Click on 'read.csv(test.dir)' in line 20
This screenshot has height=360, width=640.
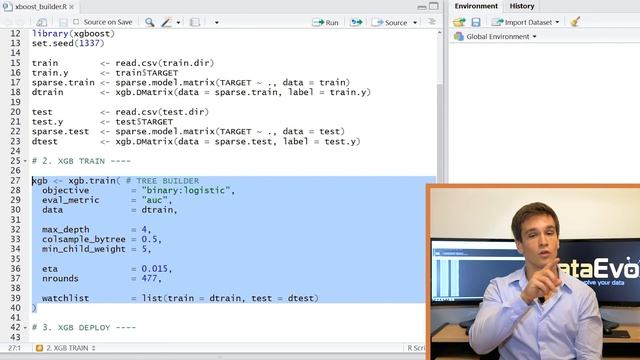162,112
